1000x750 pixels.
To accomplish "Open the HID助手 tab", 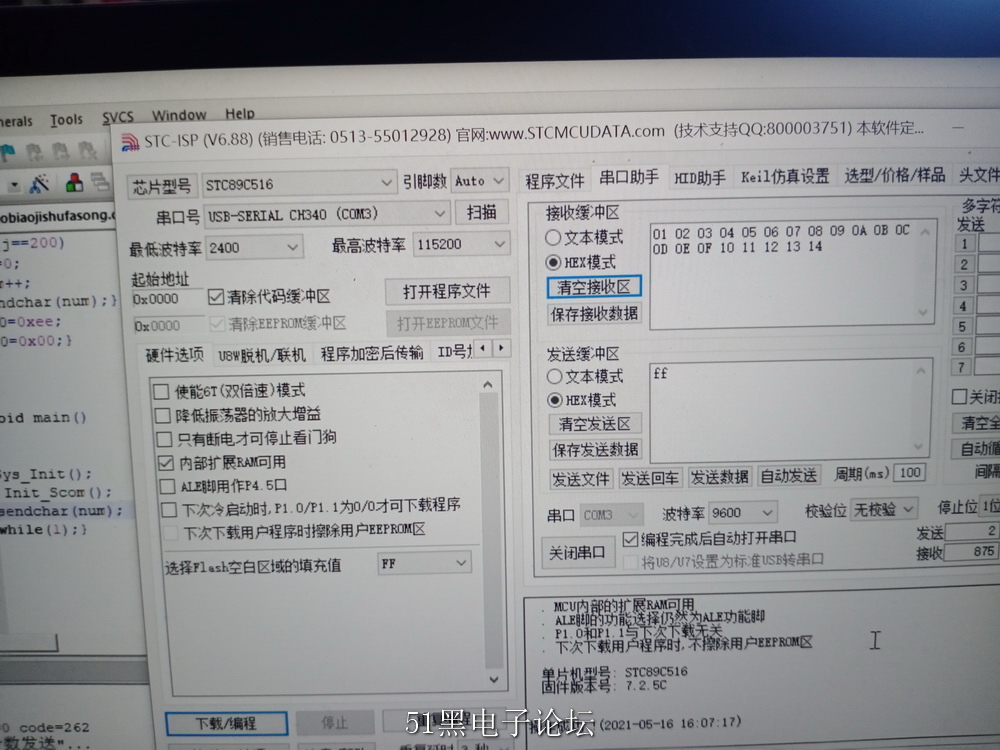I will 700,178.
